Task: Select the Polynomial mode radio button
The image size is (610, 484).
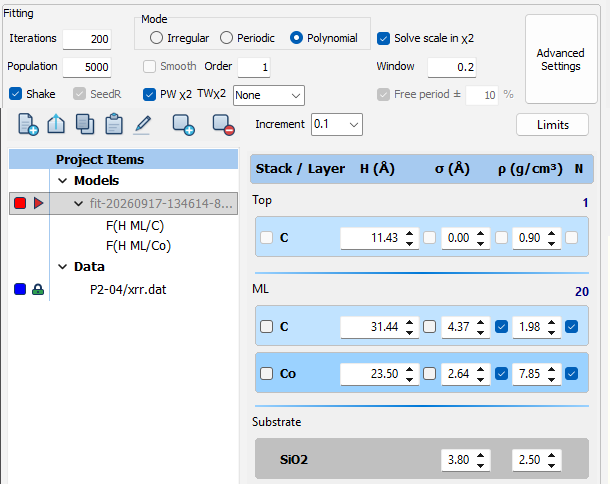Action: point(296,38)
